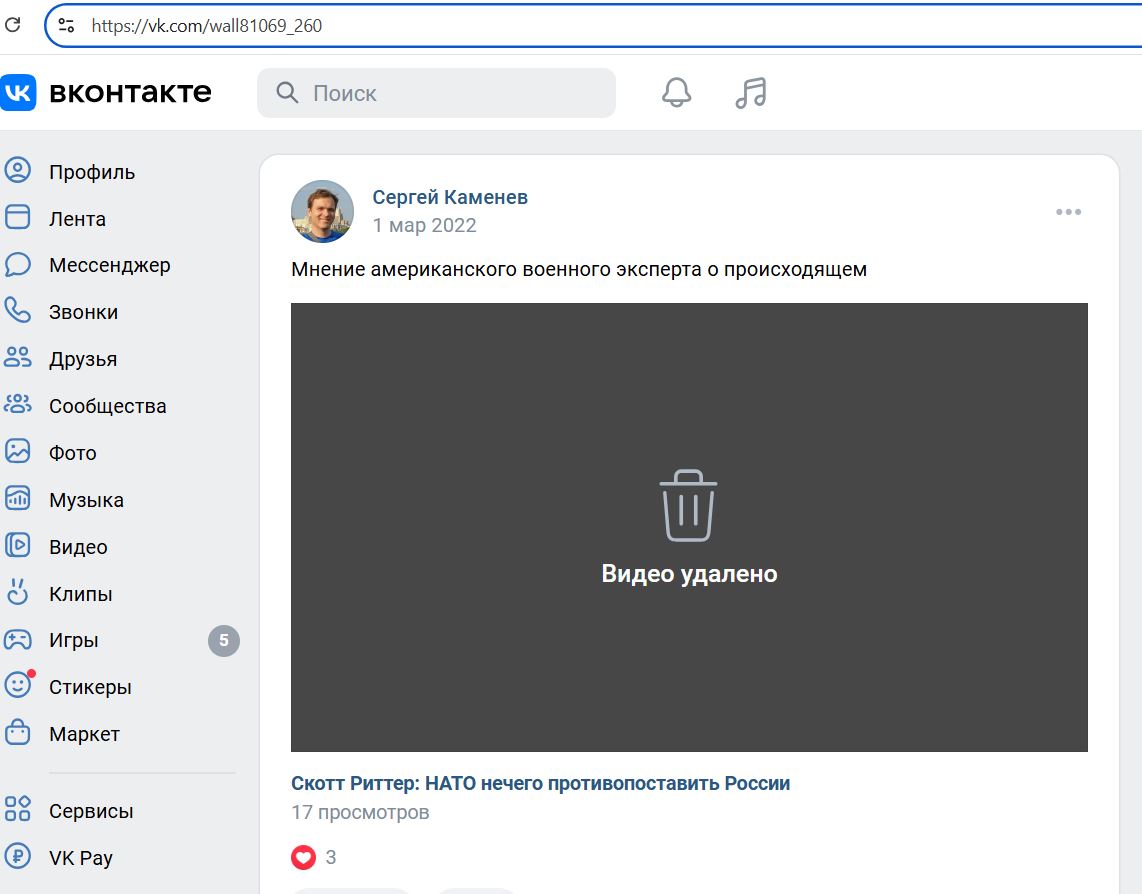This screenshot has width=1142, height=894.
Task: Select Видео in the left menu
Action: pyautogui.click(x=79, y=547)
